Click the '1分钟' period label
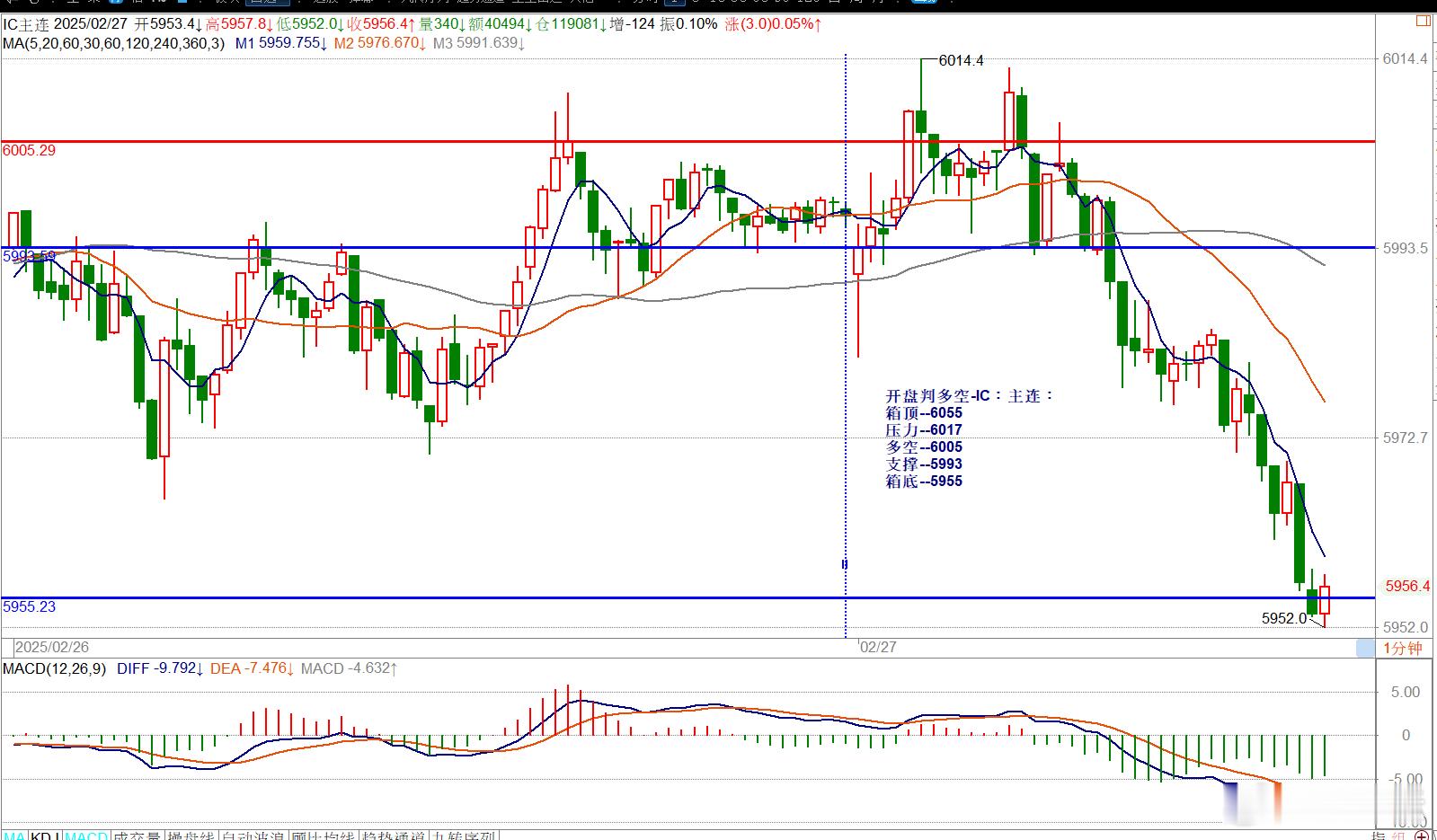This screenshot has height=840, width=1437. click(1403, 649)
